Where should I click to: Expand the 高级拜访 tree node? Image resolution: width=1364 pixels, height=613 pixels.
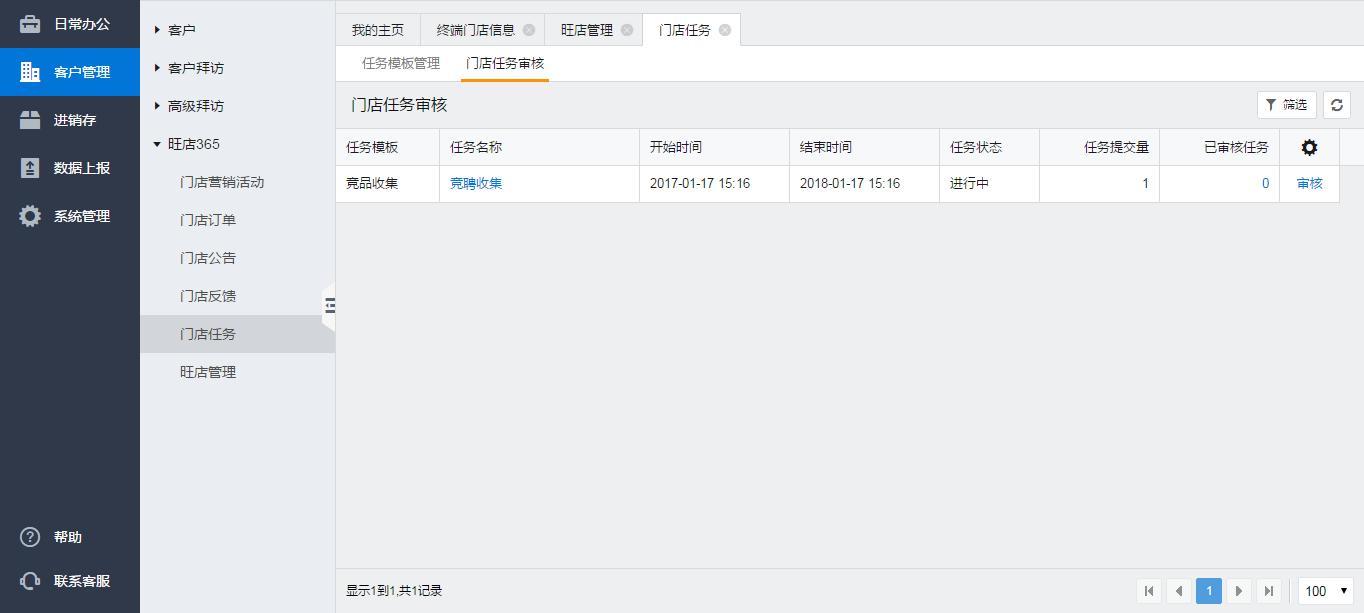click(158, 106)
